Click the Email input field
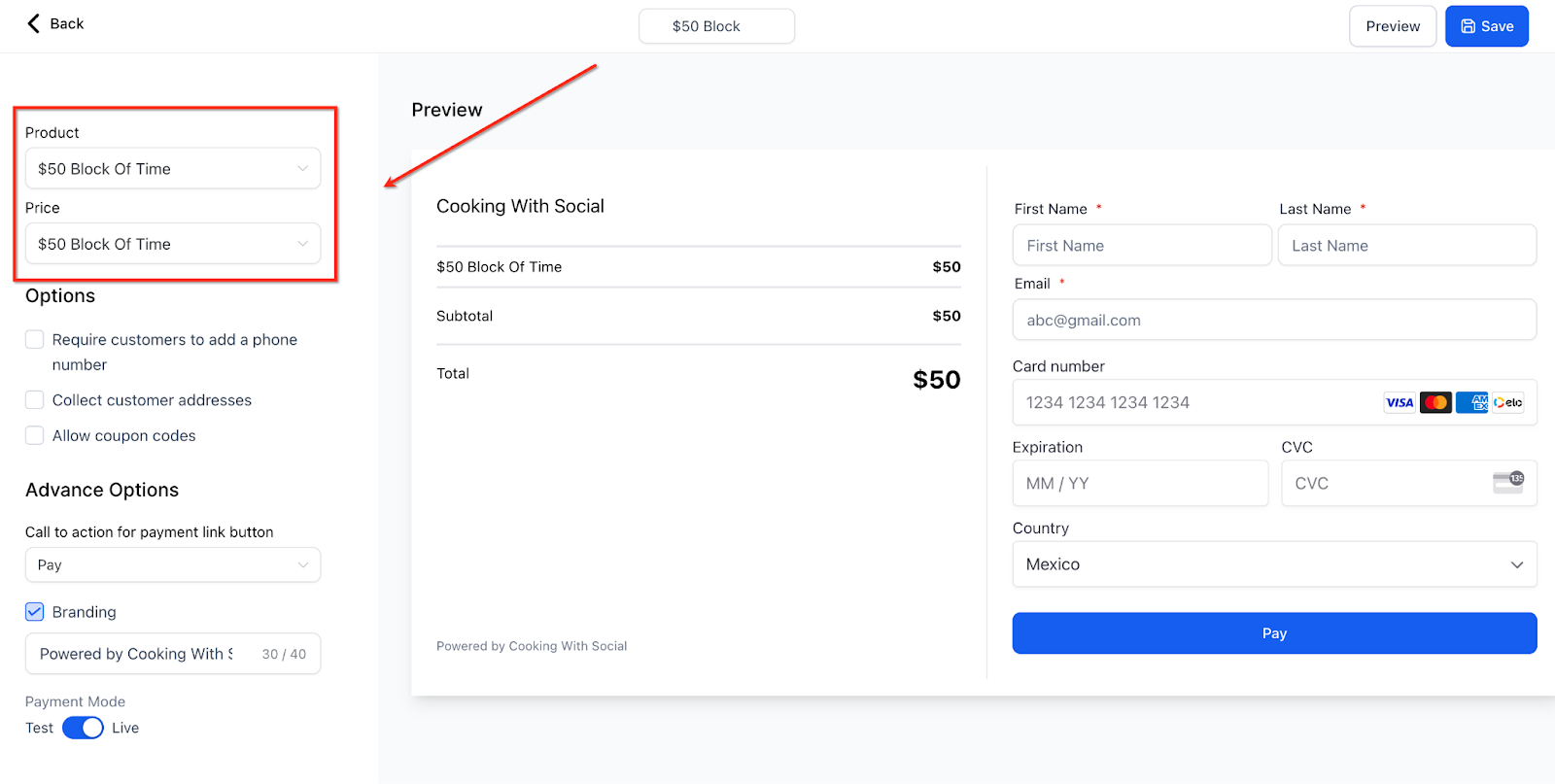The height and width of the screenshot is (784, 1555). tap(1274, 320)
